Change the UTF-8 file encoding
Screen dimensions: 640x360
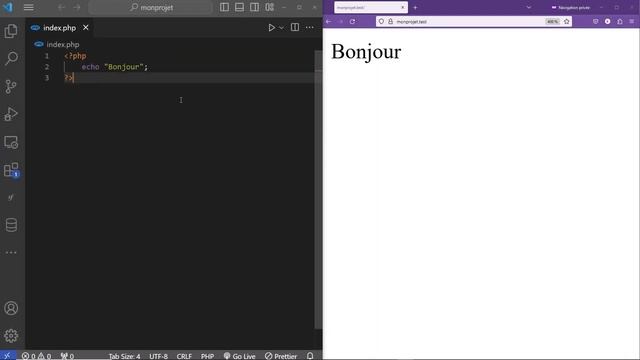158,356
